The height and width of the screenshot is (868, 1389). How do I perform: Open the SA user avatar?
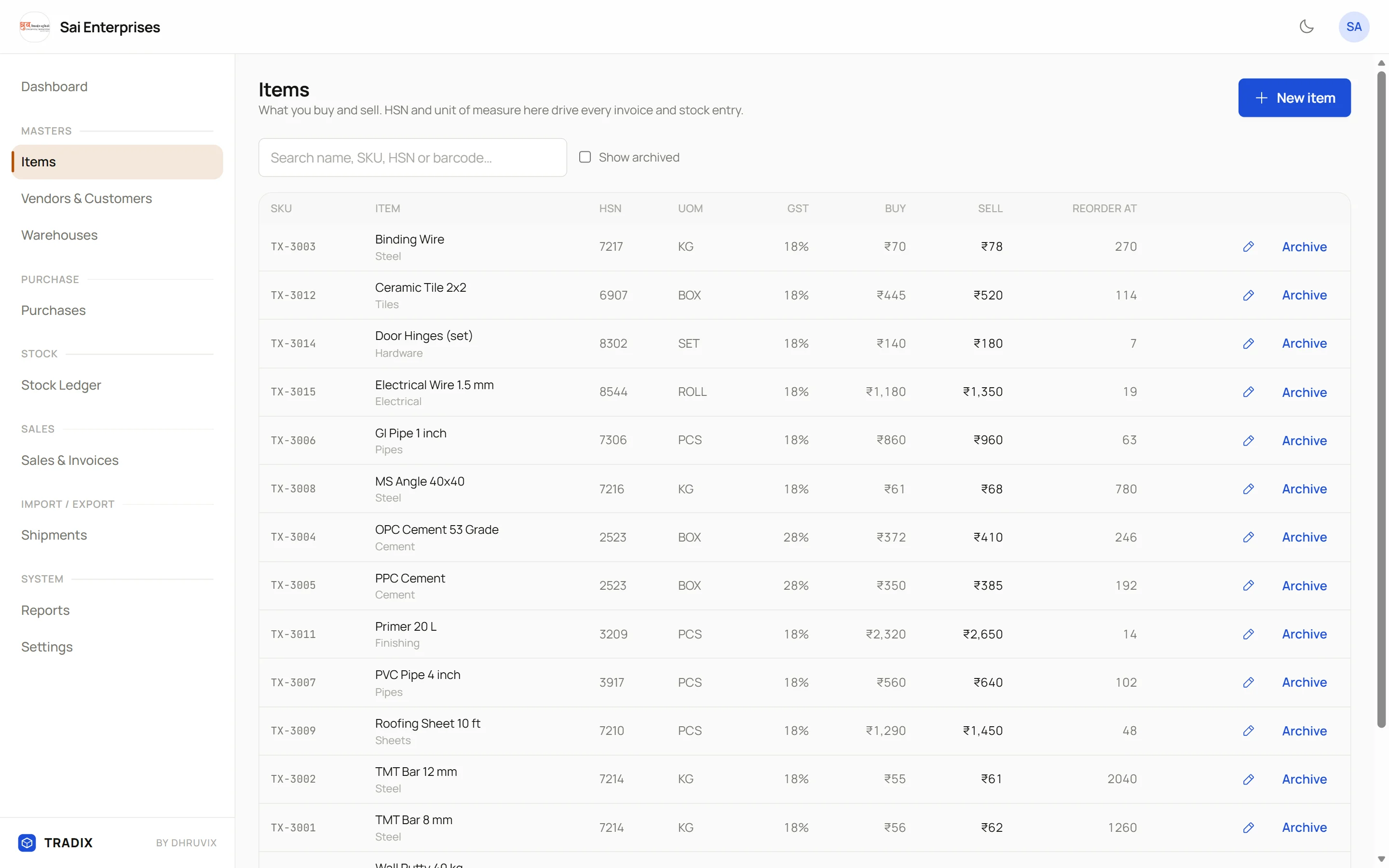pyautogui.click(x=1353, y=27)
